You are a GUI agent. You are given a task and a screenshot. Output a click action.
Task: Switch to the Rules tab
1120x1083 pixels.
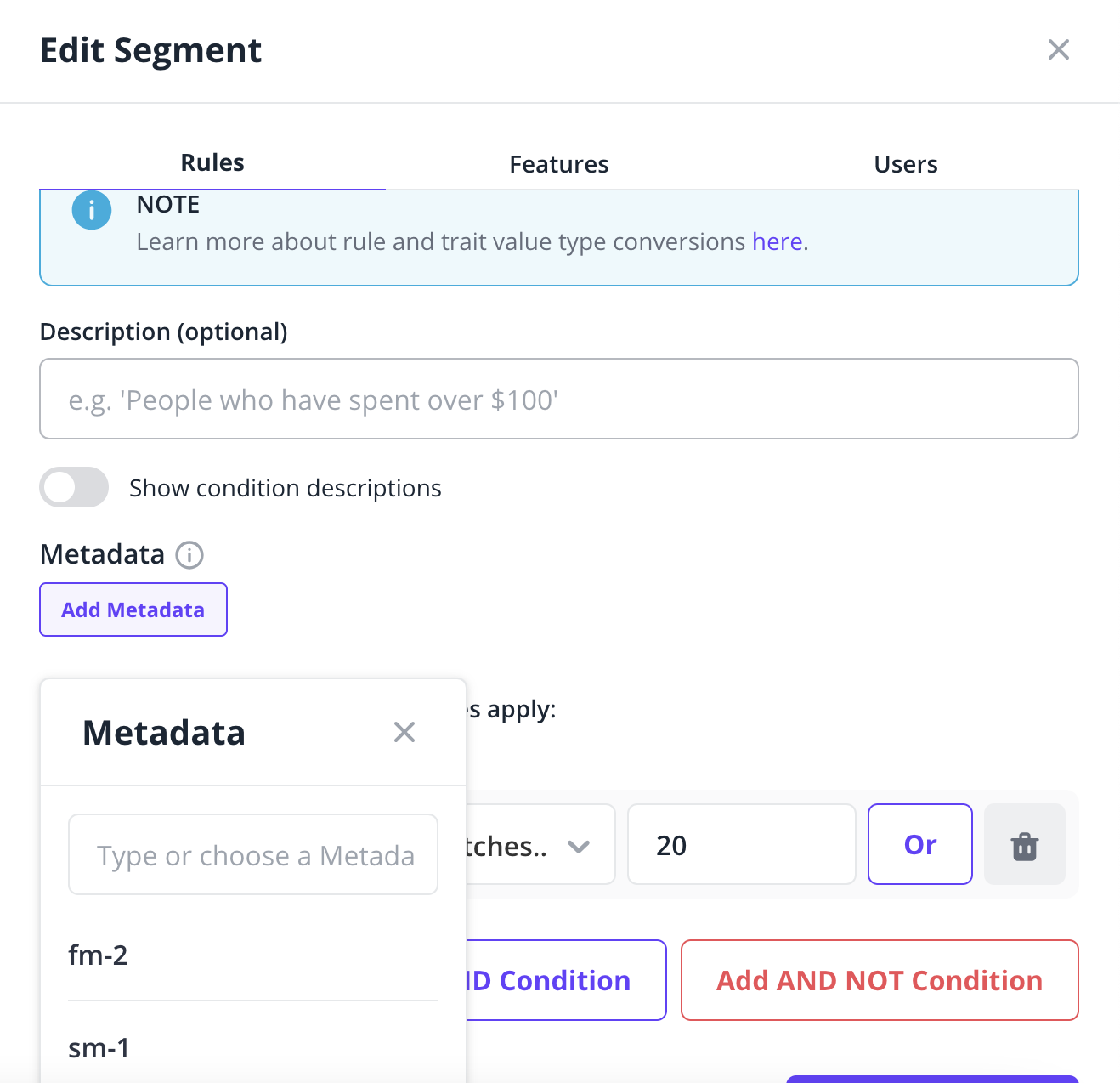tap(212, 162)
